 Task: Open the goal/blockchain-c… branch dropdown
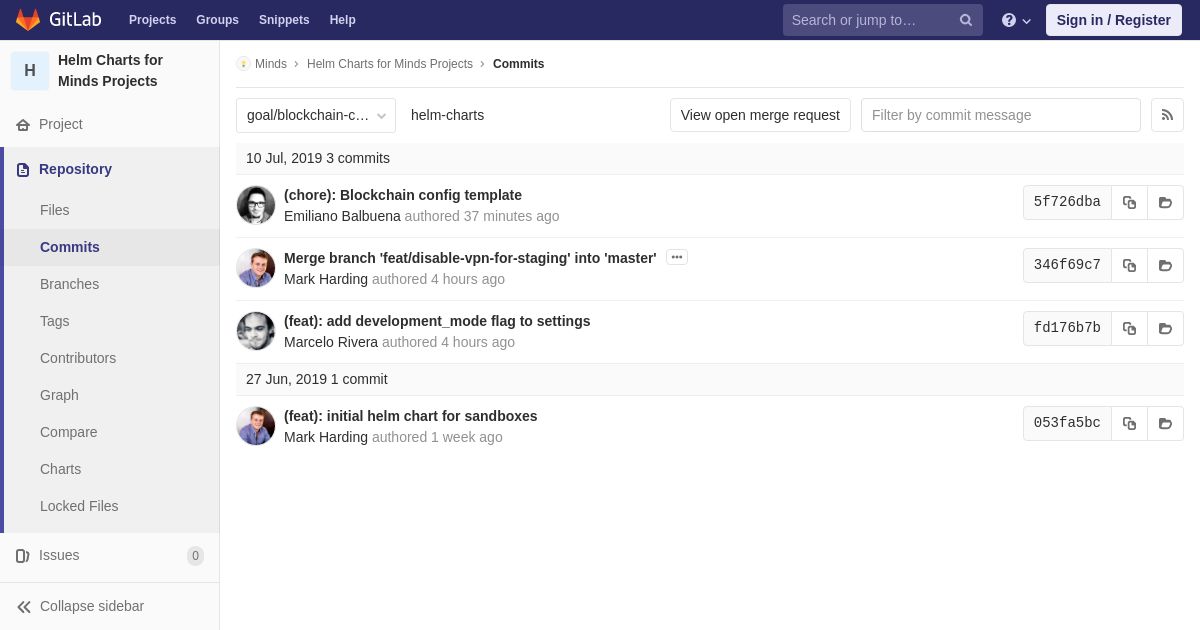click(316, 115)
